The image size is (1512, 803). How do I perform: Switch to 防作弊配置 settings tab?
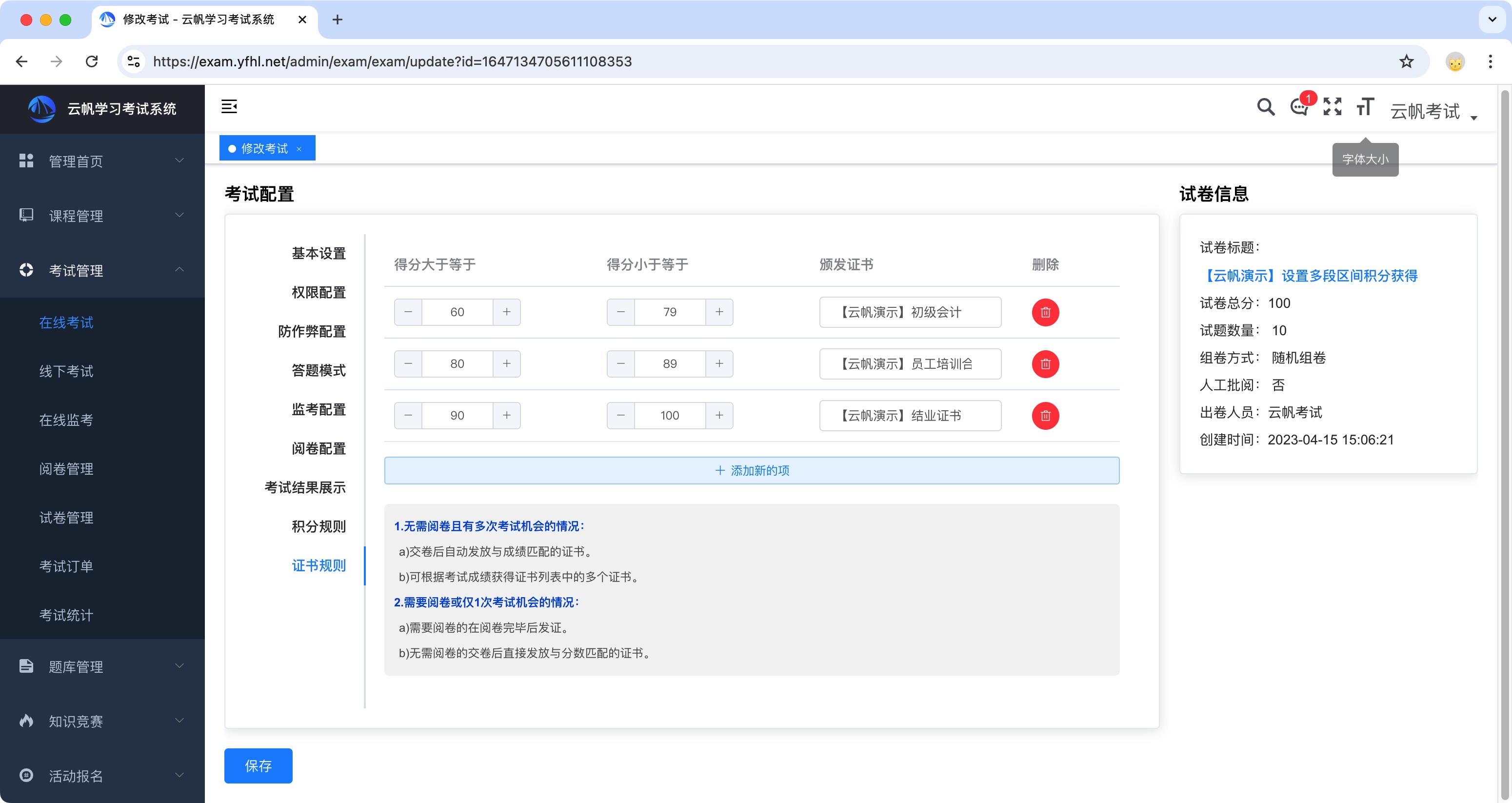312,332
